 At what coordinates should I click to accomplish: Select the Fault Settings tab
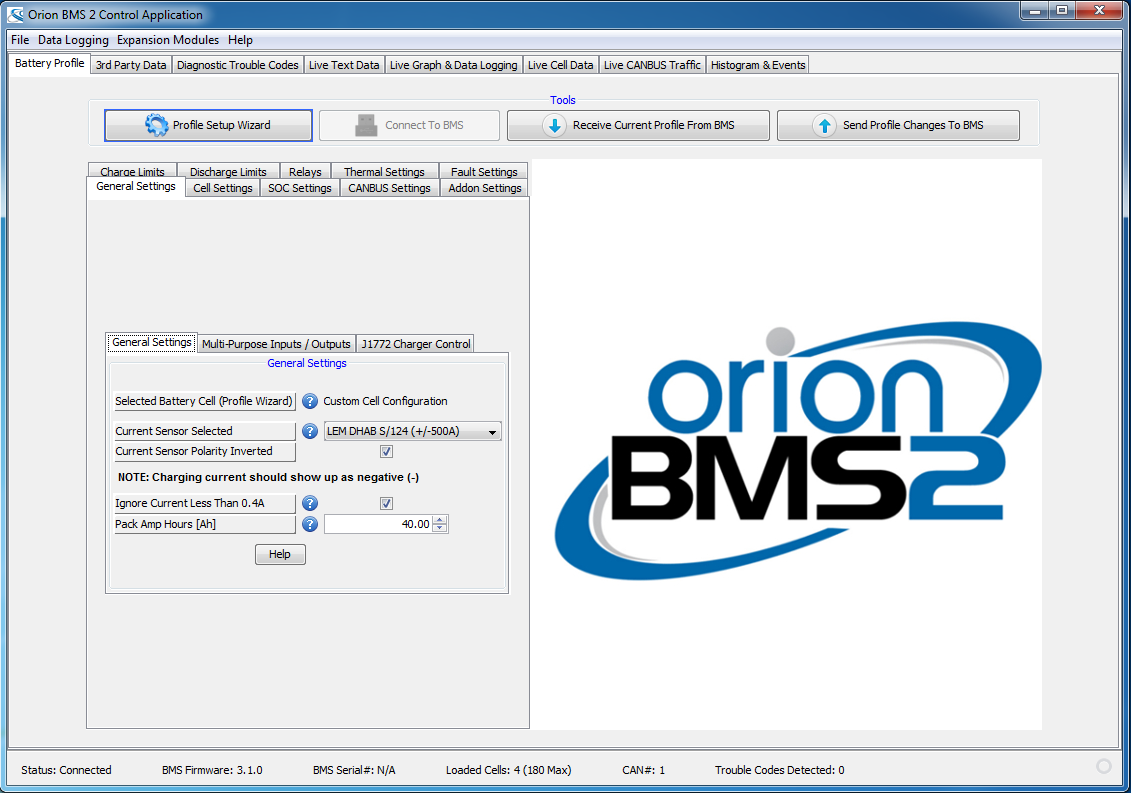tap(484, 171)
